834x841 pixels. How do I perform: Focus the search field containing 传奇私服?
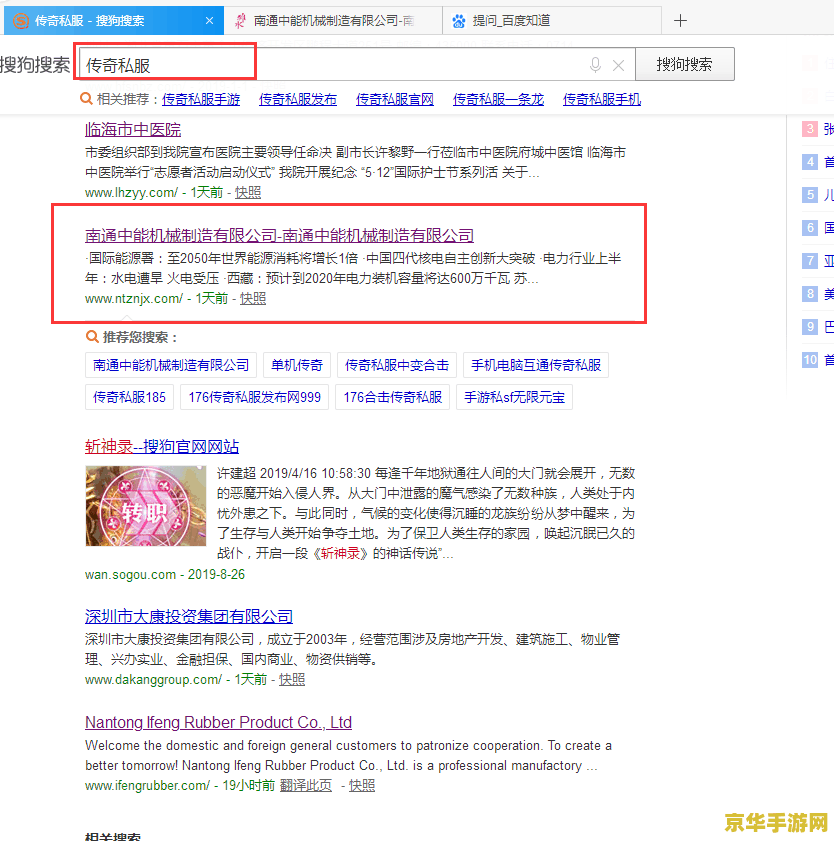tap(330, 65)
